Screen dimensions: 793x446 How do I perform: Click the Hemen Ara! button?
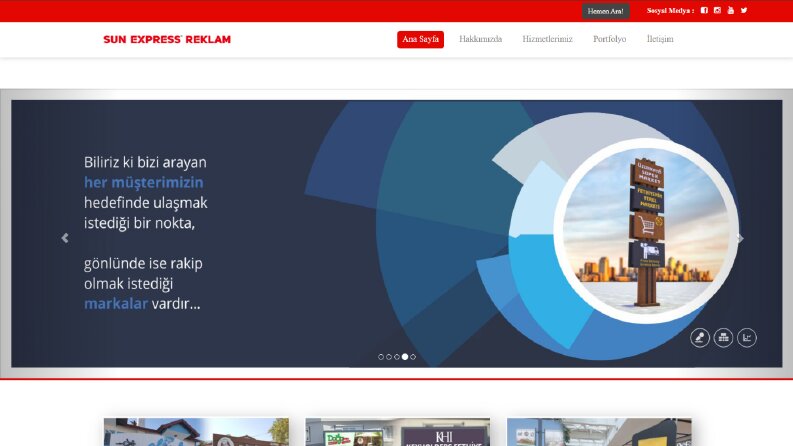tap(605, 11)
